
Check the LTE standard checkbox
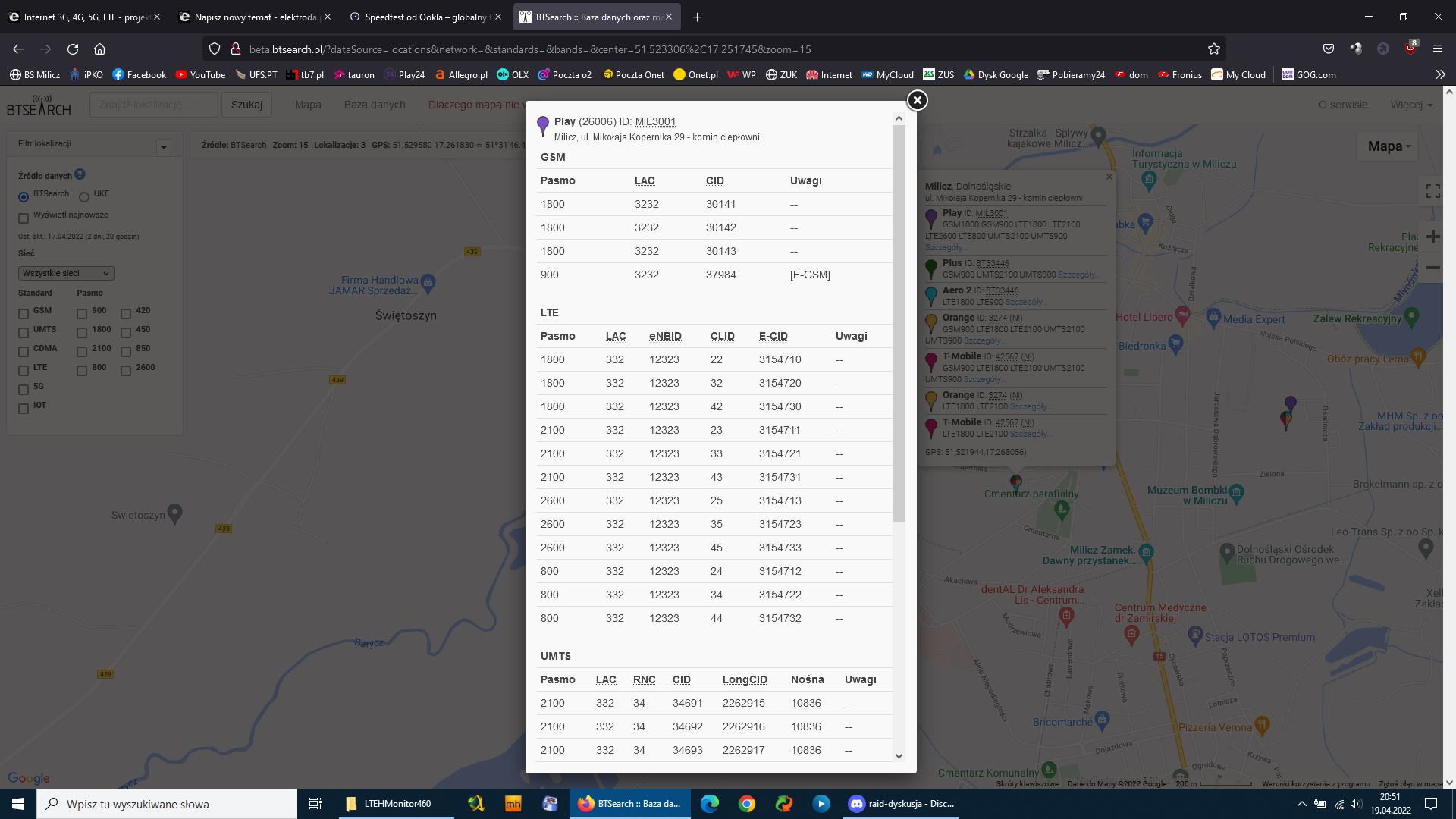(24, 371)
